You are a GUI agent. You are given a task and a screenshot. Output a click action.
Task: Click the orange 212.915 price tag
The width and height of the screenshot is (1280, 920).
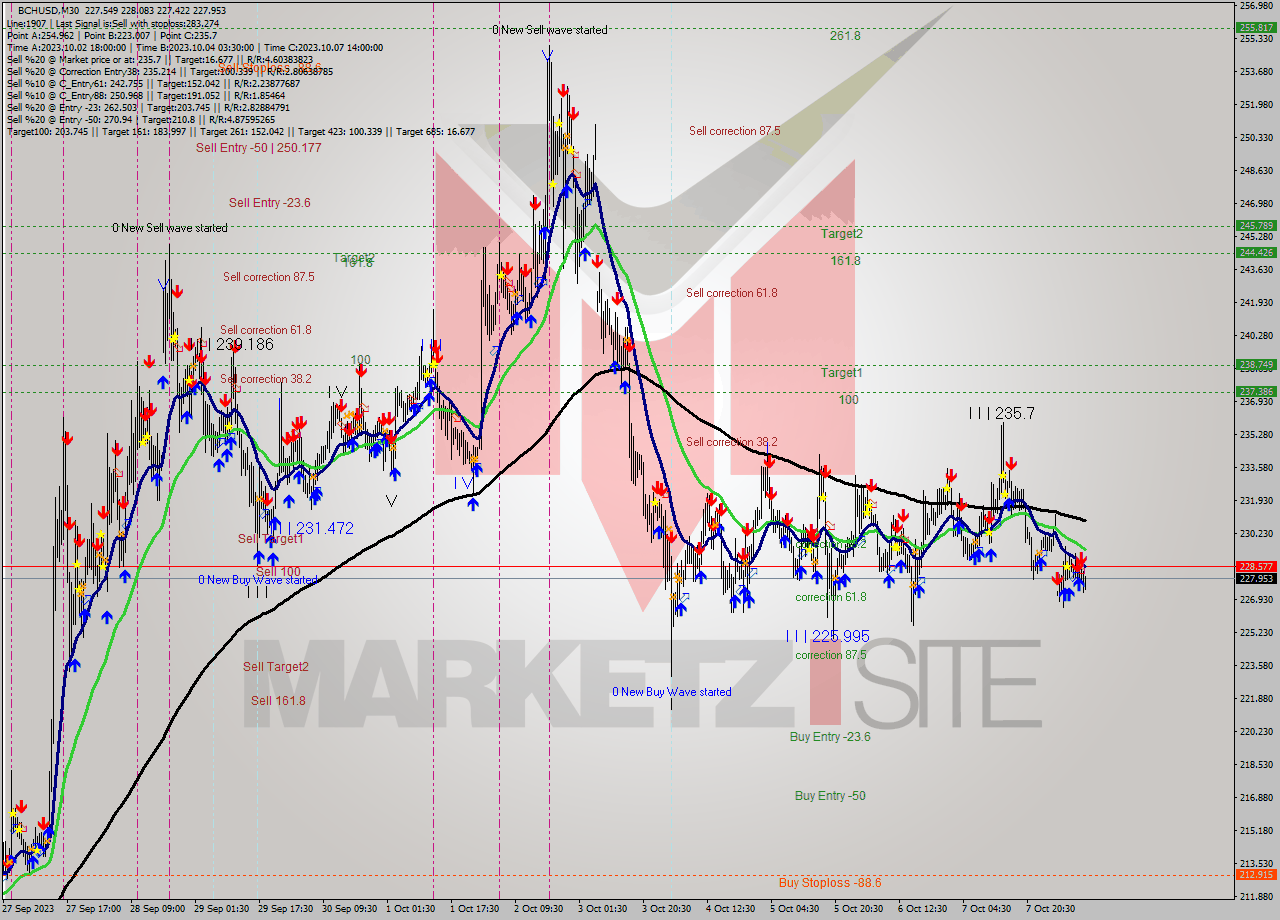click(x=1256, y=875)
